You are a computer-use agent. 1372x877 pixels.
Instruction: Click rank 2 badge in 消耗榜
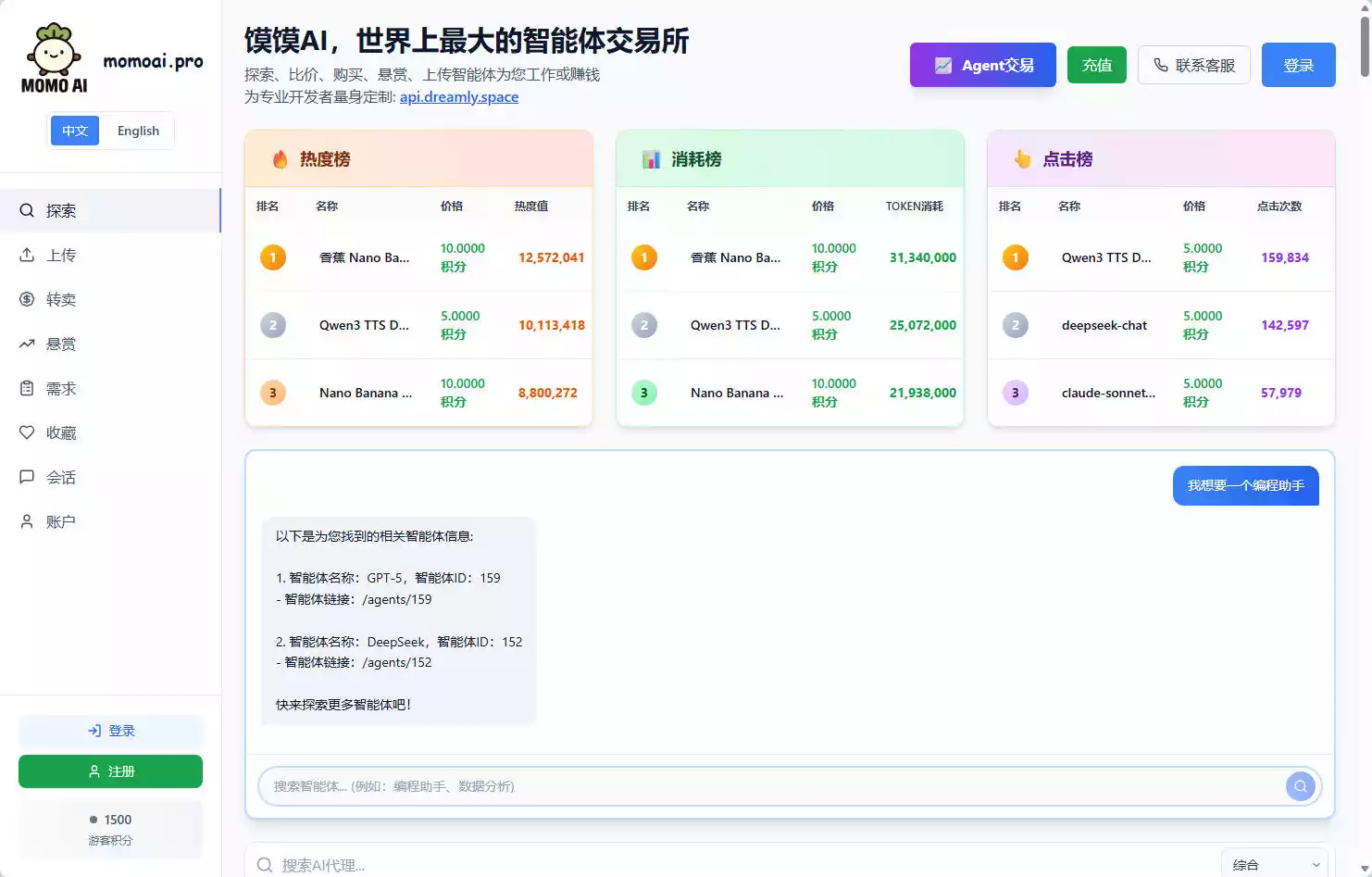click(644, 325)
